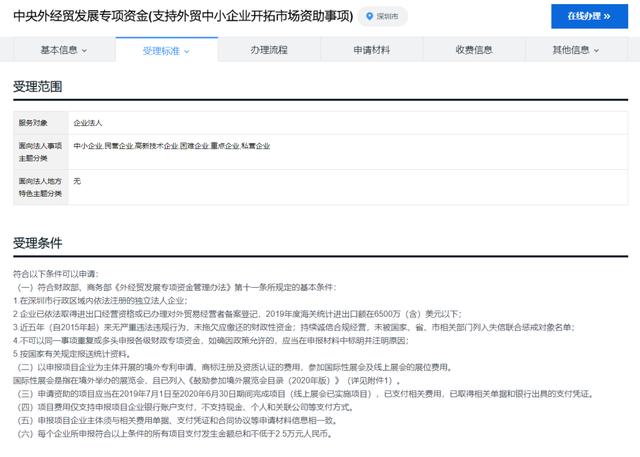Click item 4 about 不可重复申报财政专项资金

211,340
